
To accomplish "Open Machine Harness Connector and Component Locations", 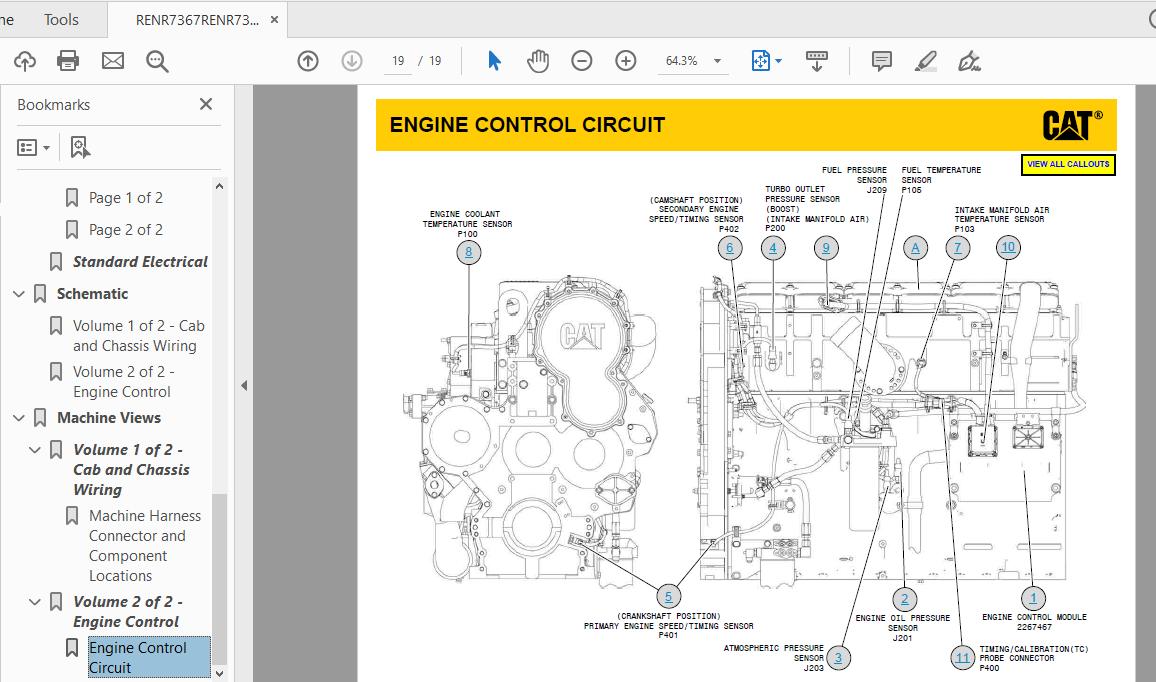I will pyautogui.click(x=144, y=546).
